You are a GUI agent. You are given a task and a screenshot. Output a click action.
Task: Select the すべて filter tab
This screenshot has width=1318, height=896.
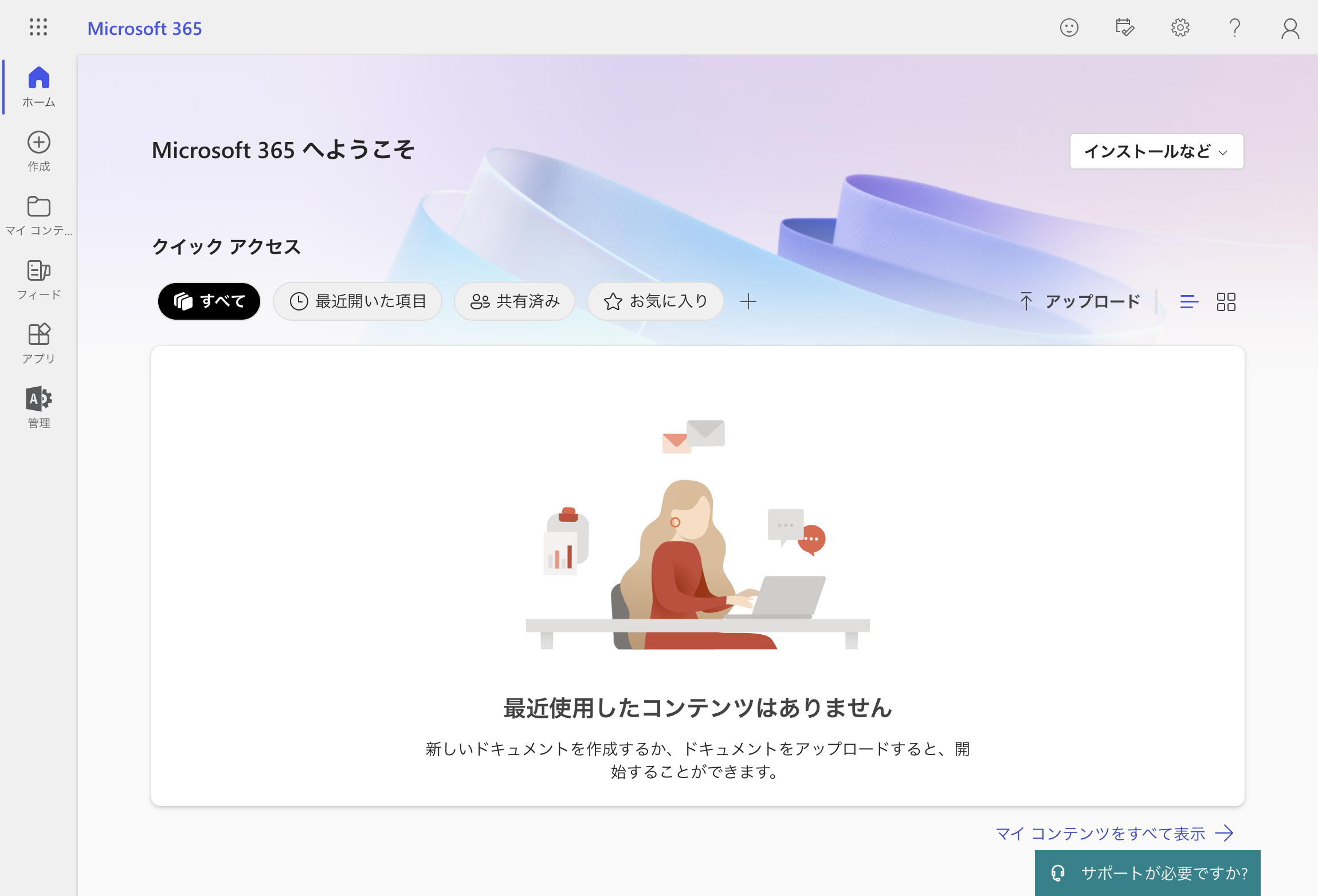pos(209,301)
